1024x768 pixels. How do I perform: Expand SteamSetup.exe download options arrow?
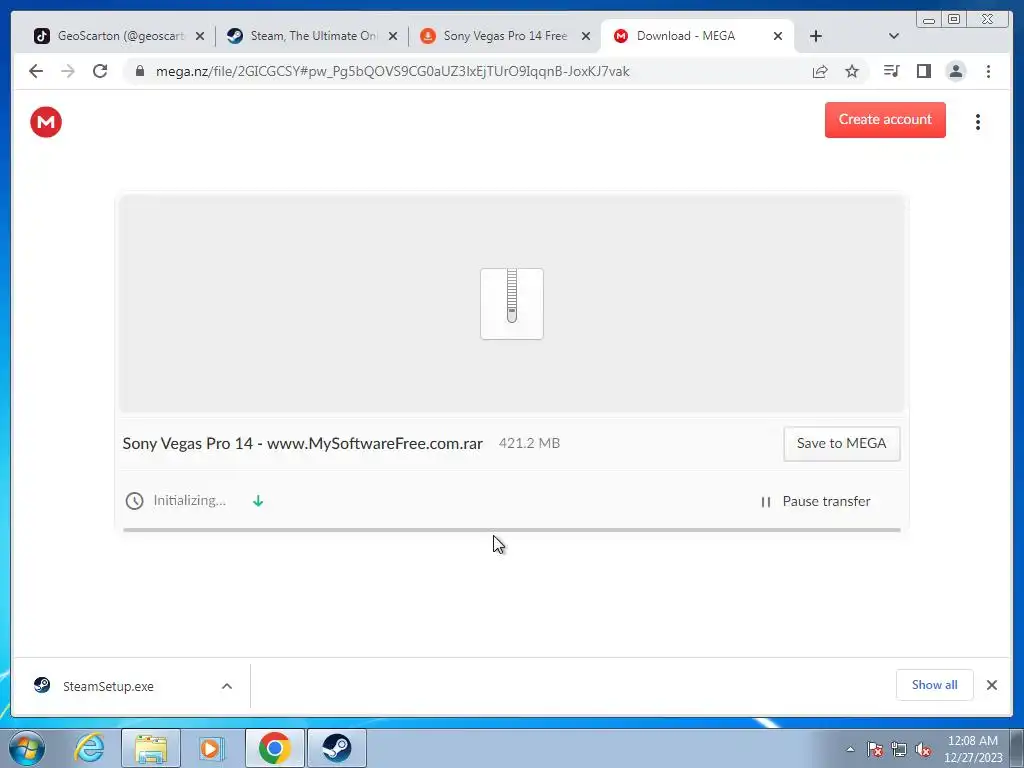(227, 686)
